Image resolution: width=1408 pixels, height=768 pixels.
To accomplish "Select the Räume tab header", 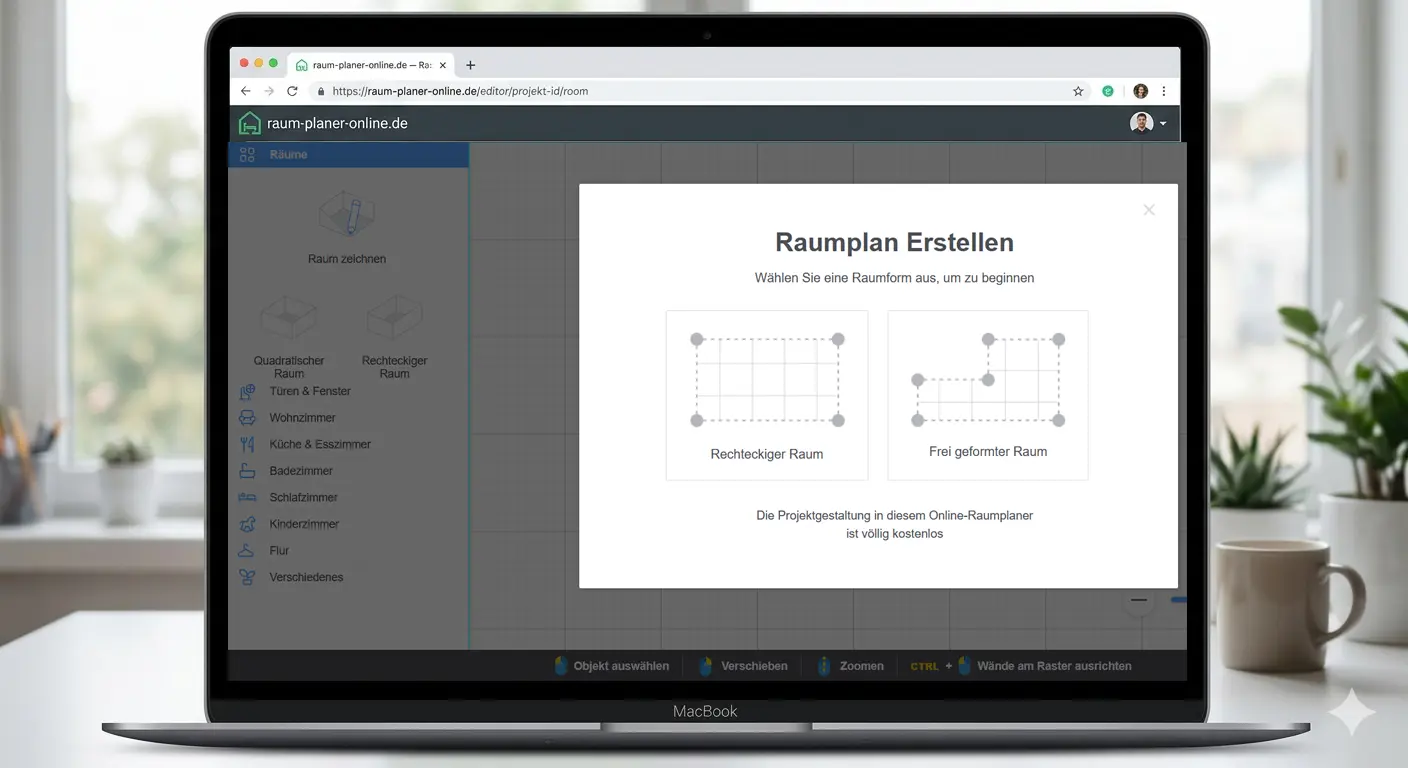I will (348, 155).
